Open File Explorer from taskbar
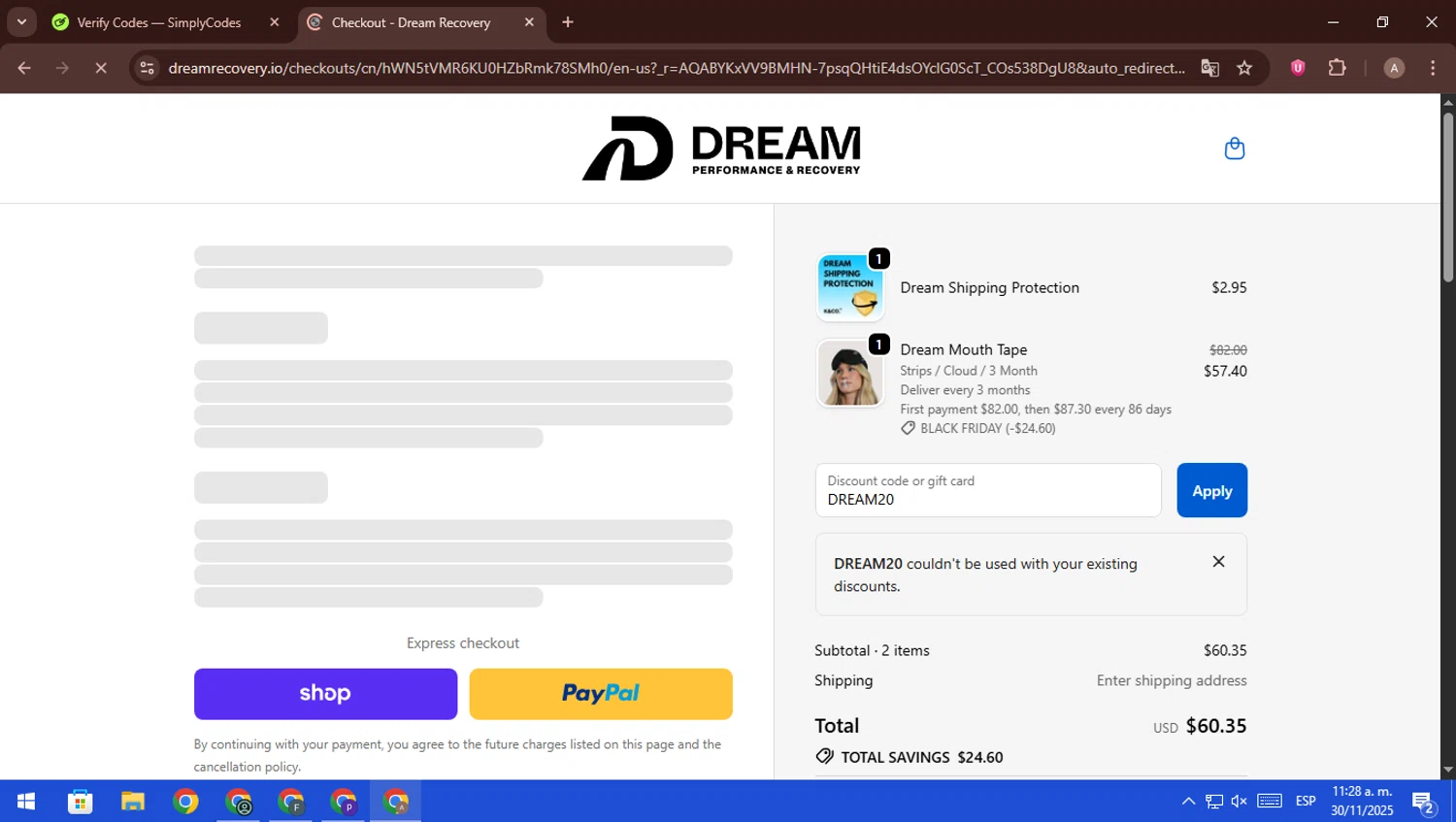 click(x=132, y=802)
